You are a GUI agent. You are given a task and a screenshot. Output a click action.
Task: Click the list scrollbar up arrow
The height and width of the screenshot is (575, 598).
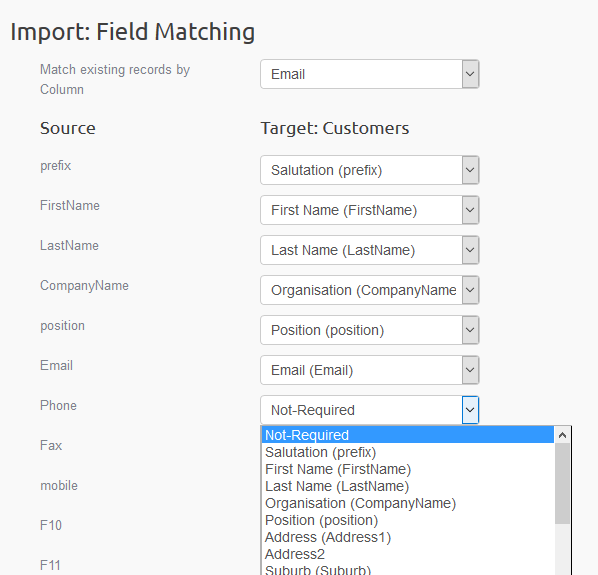[562, 435]
